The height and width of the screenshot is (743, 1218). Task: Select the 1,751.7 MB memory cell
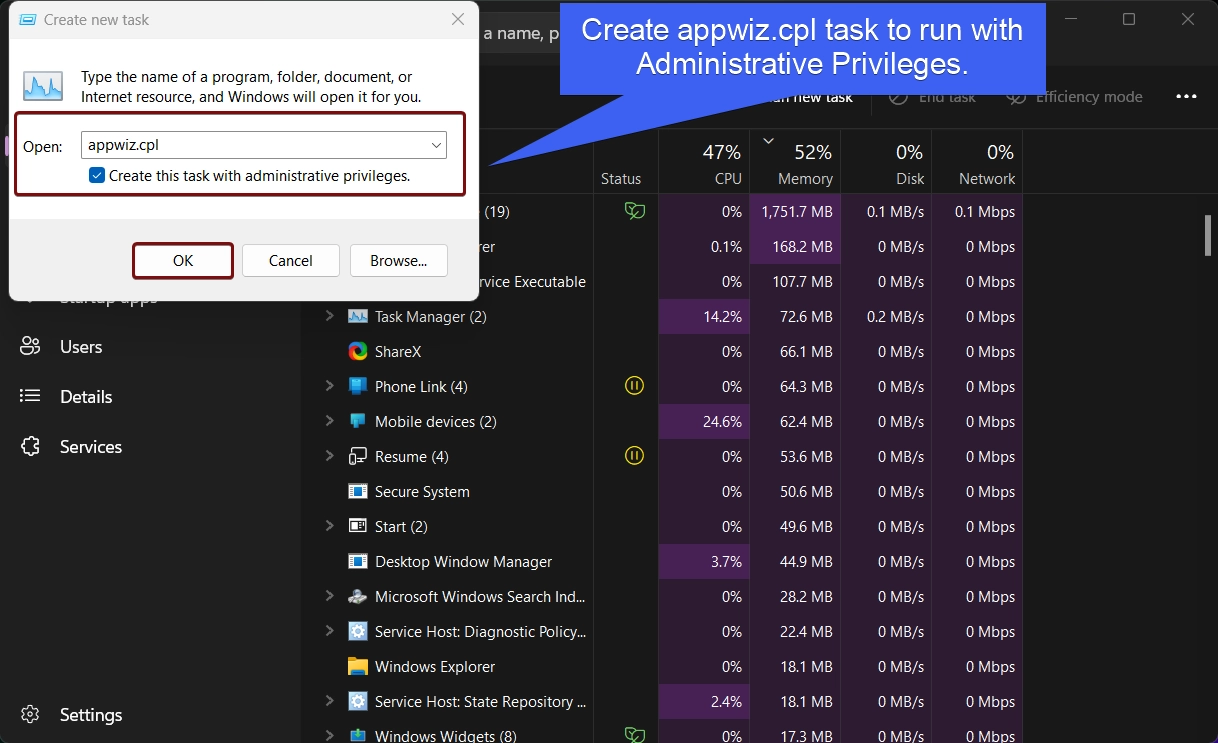click(795, 211)
